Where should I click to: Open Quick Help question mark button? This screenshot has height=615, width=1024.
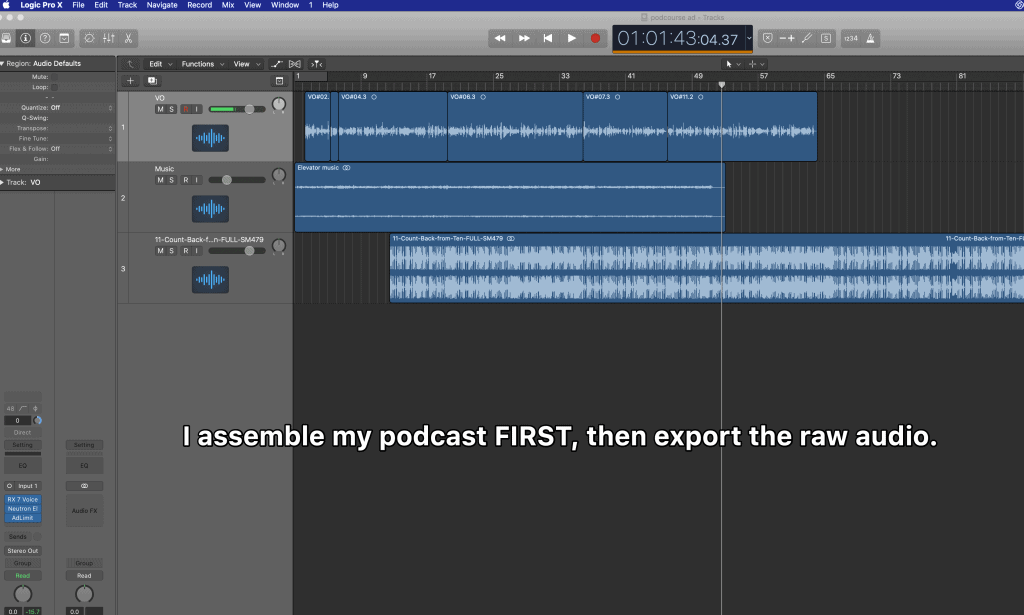tap(45, 39)
